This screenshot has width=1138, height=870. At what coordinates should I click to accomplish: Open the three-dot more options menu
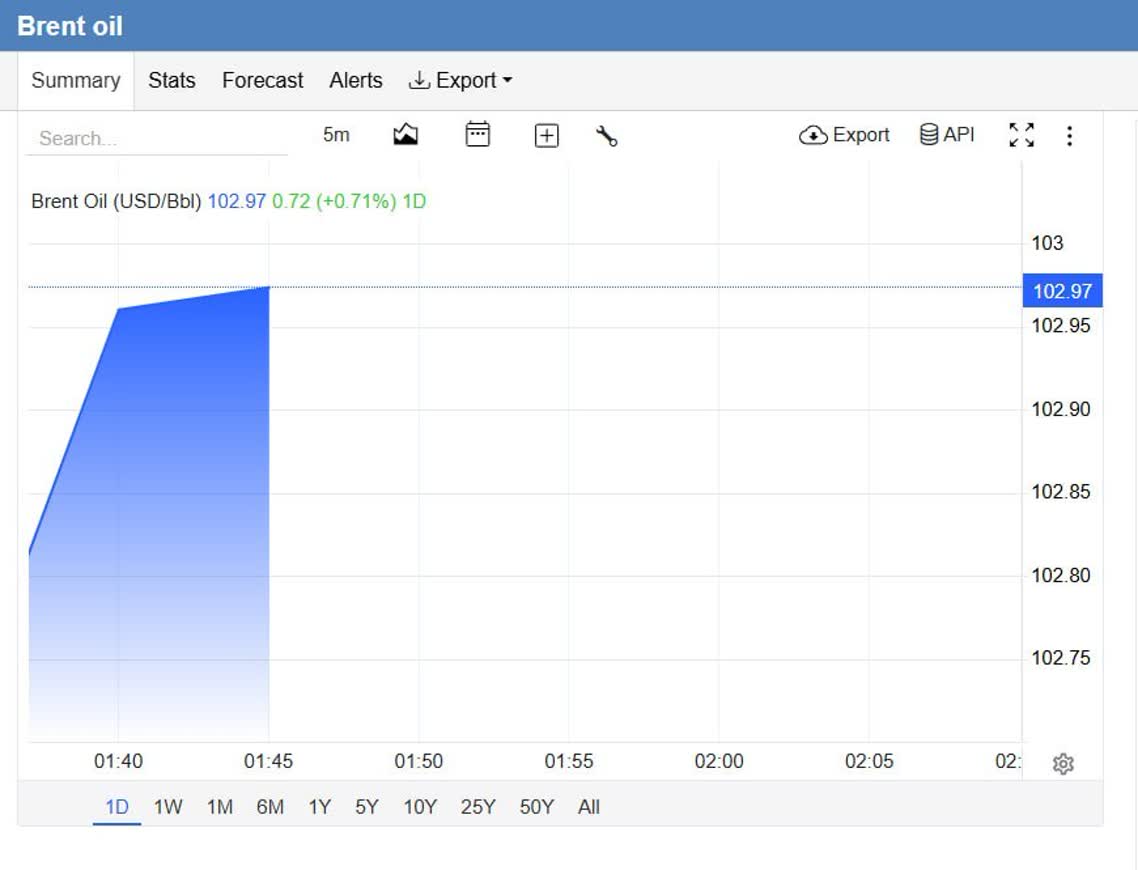[1069, 136]
